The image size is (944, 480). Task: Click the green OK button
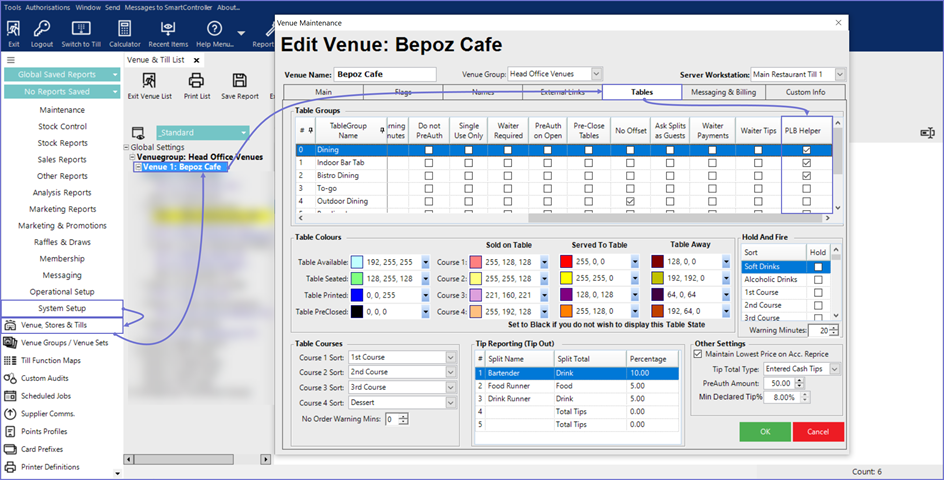click(x=764, y=431)
